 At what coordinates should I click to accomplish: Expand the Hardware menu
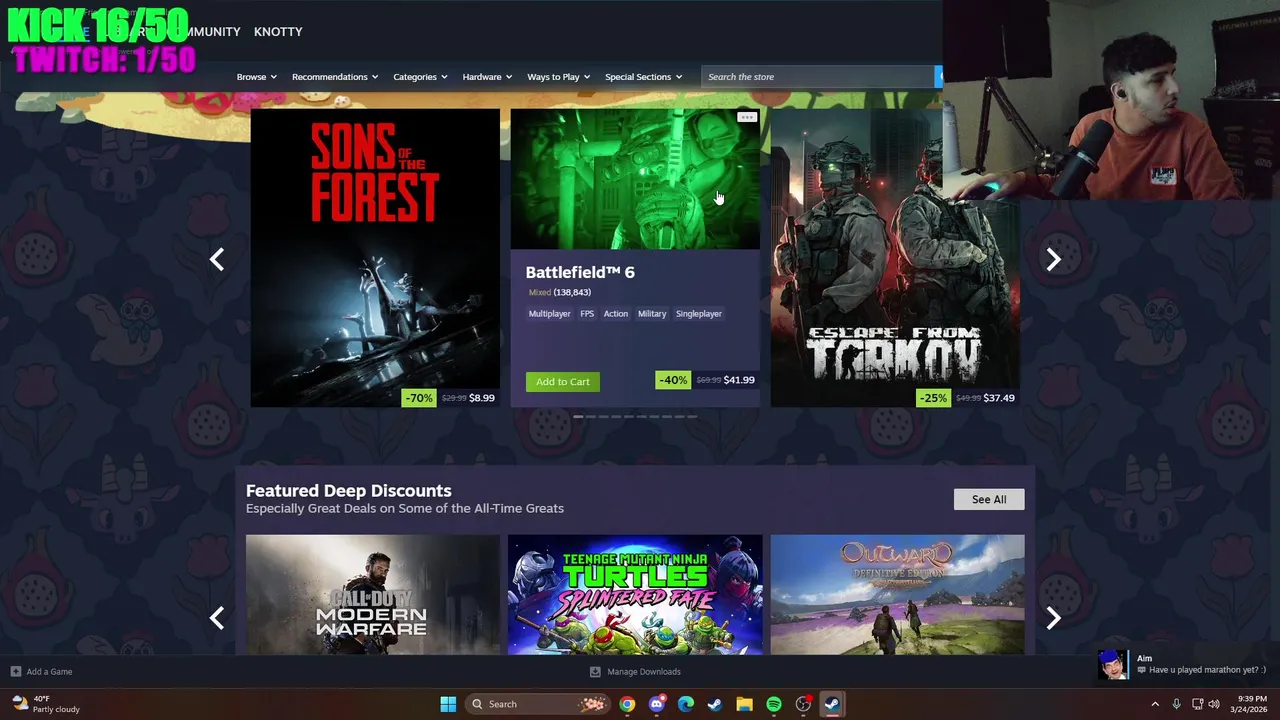coord(487,77)
